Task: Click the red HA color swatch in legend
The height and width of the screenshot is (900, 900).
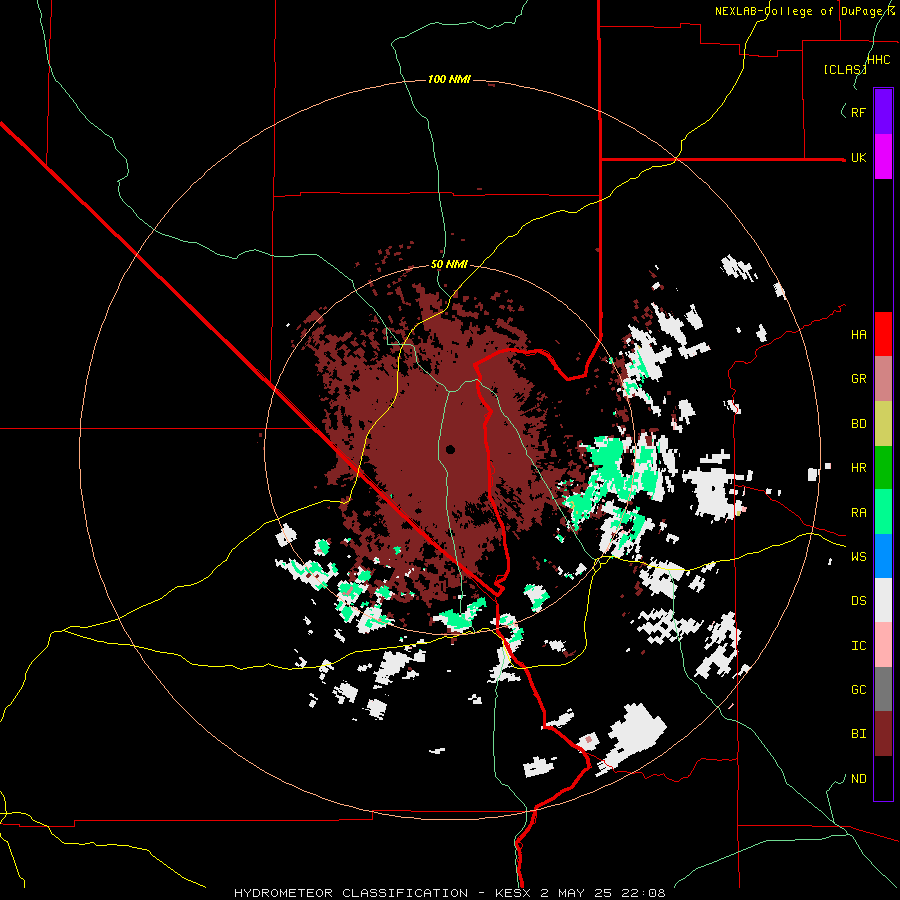Action: coord(883,334)
